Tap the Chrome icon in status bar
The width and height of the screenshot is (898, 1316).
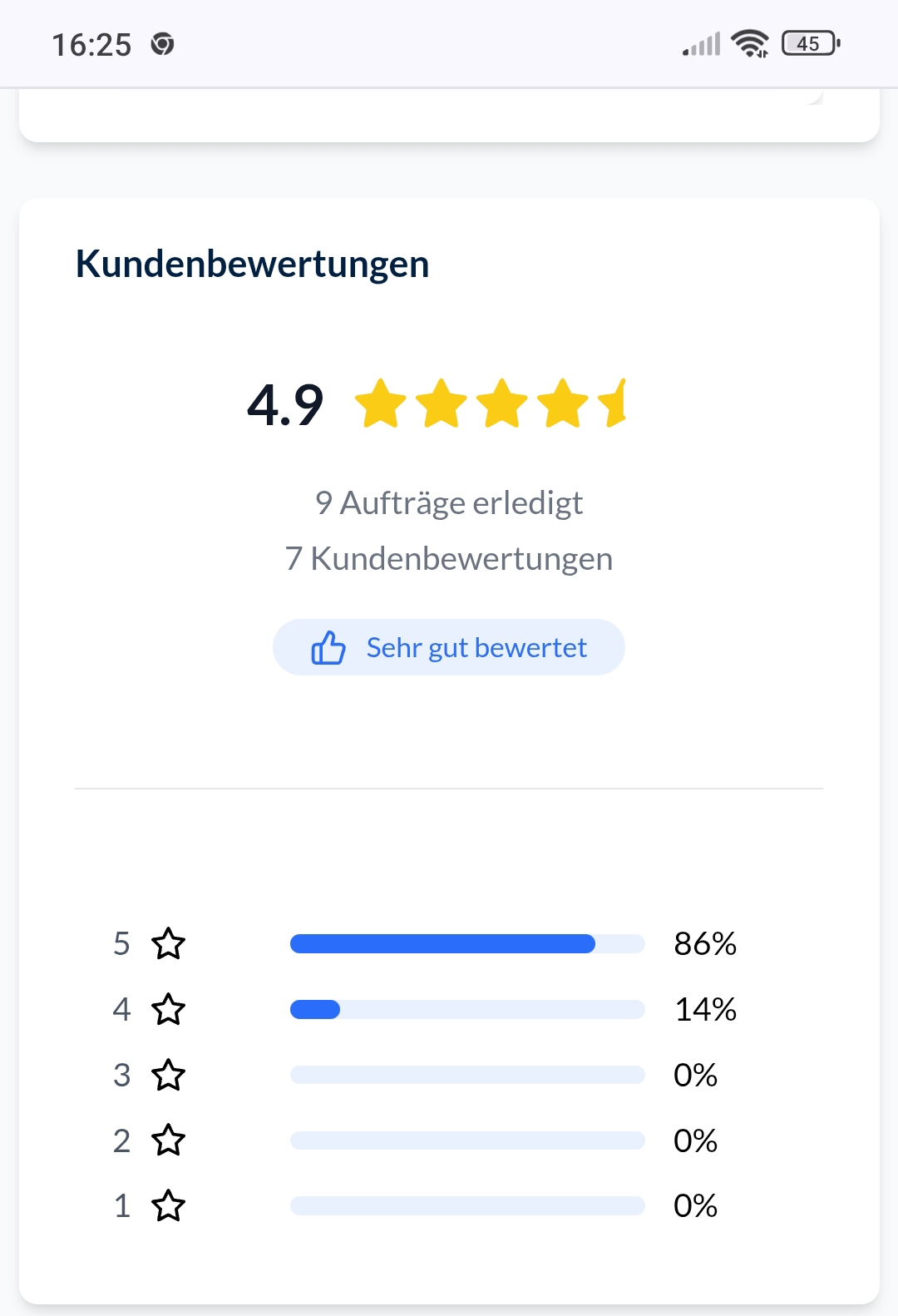pyautogui.click(x=162, y=44)
